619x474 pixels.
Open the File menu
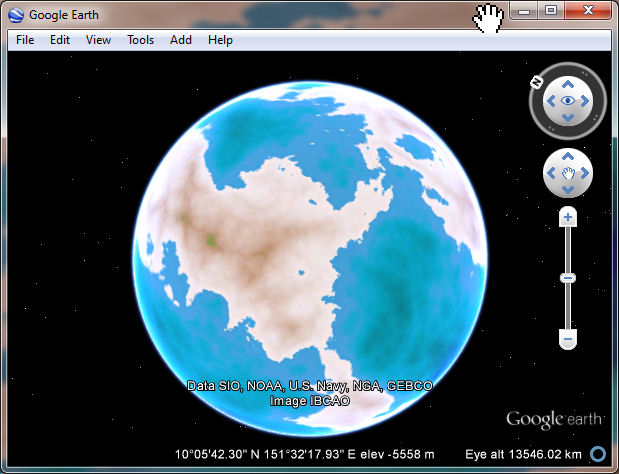pyautogui.click(x=25, y=40)
